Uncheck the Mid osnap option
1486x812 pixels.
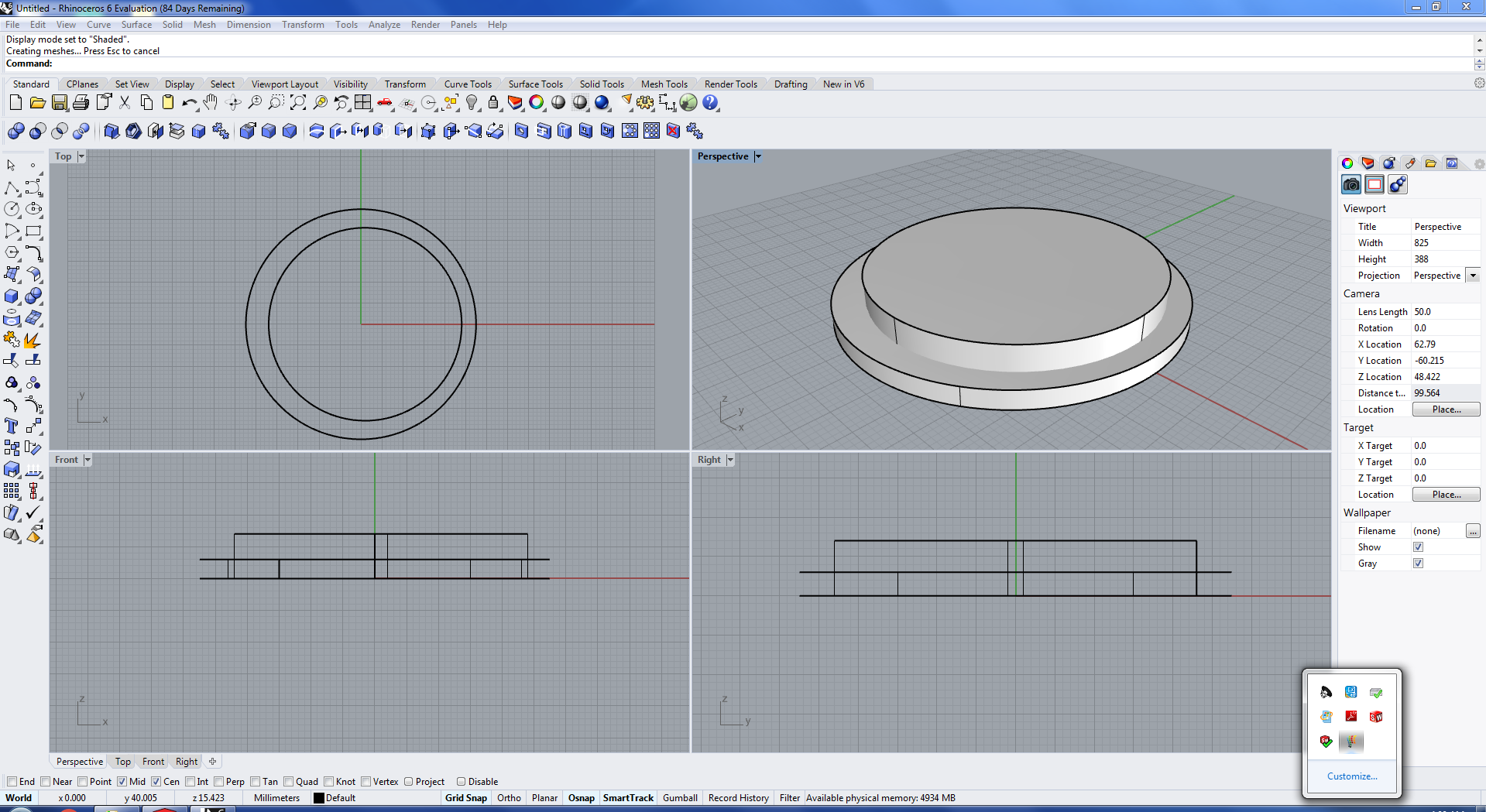click(x=122, y=782)
